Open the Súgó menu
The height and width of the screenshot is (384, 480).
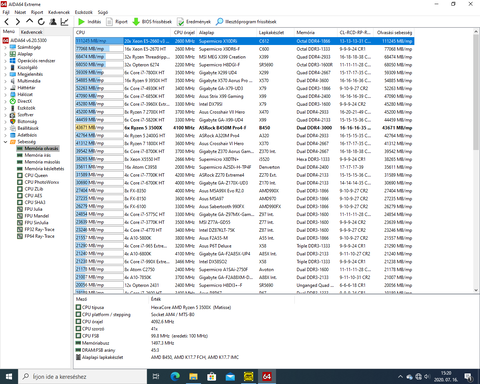pos(103,12)
